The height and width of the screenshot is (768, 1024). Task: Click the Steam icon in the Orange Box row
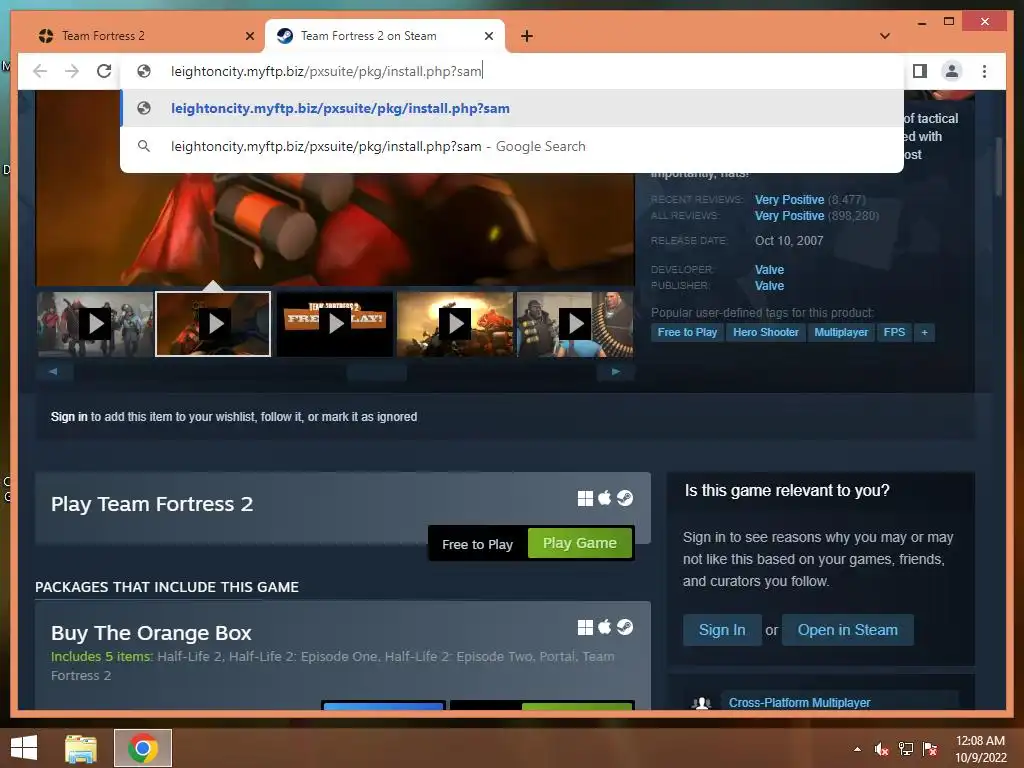625,628
